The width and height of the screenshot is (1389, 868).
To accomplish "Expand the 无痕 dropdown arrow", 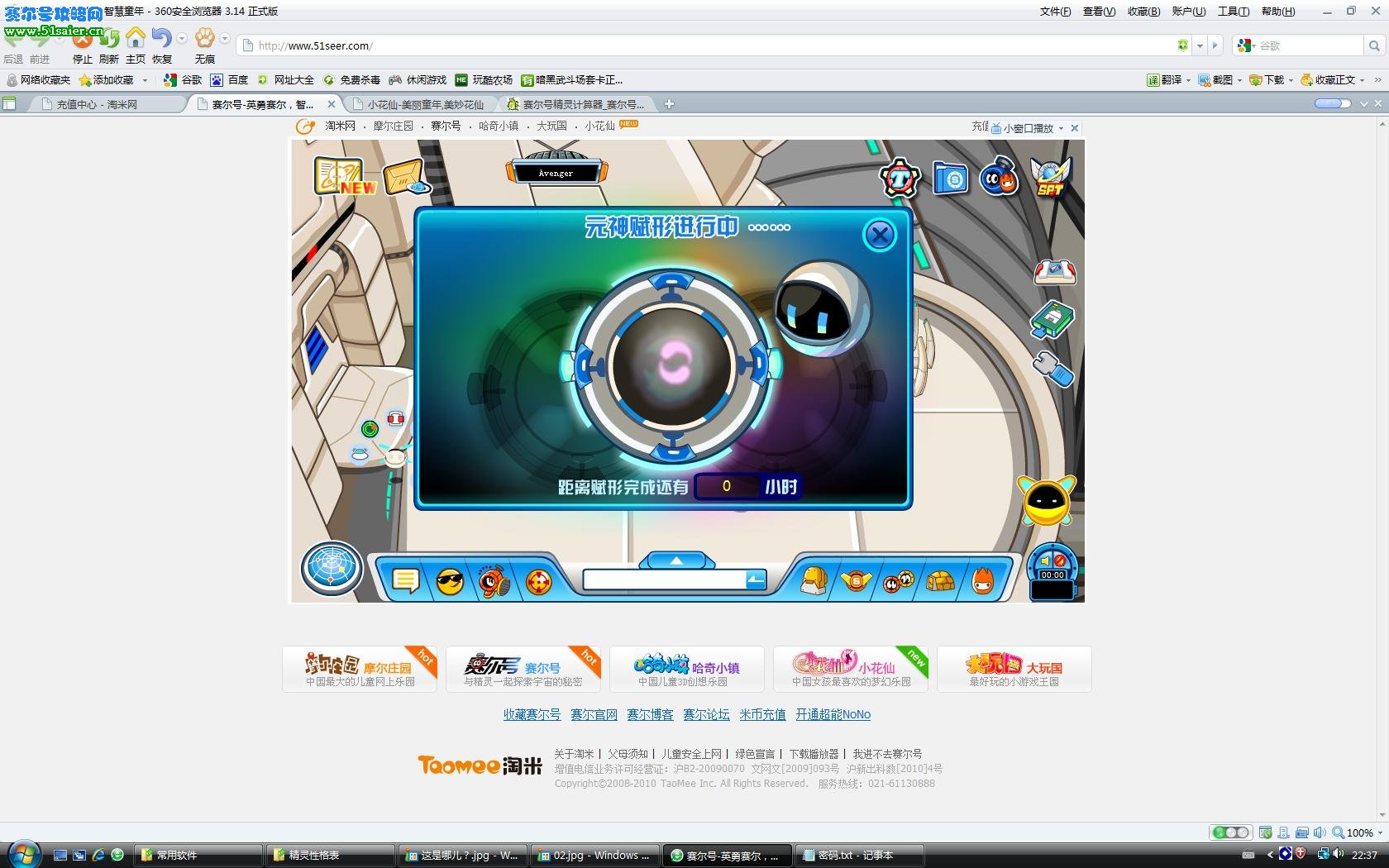I will click(225, 38).
